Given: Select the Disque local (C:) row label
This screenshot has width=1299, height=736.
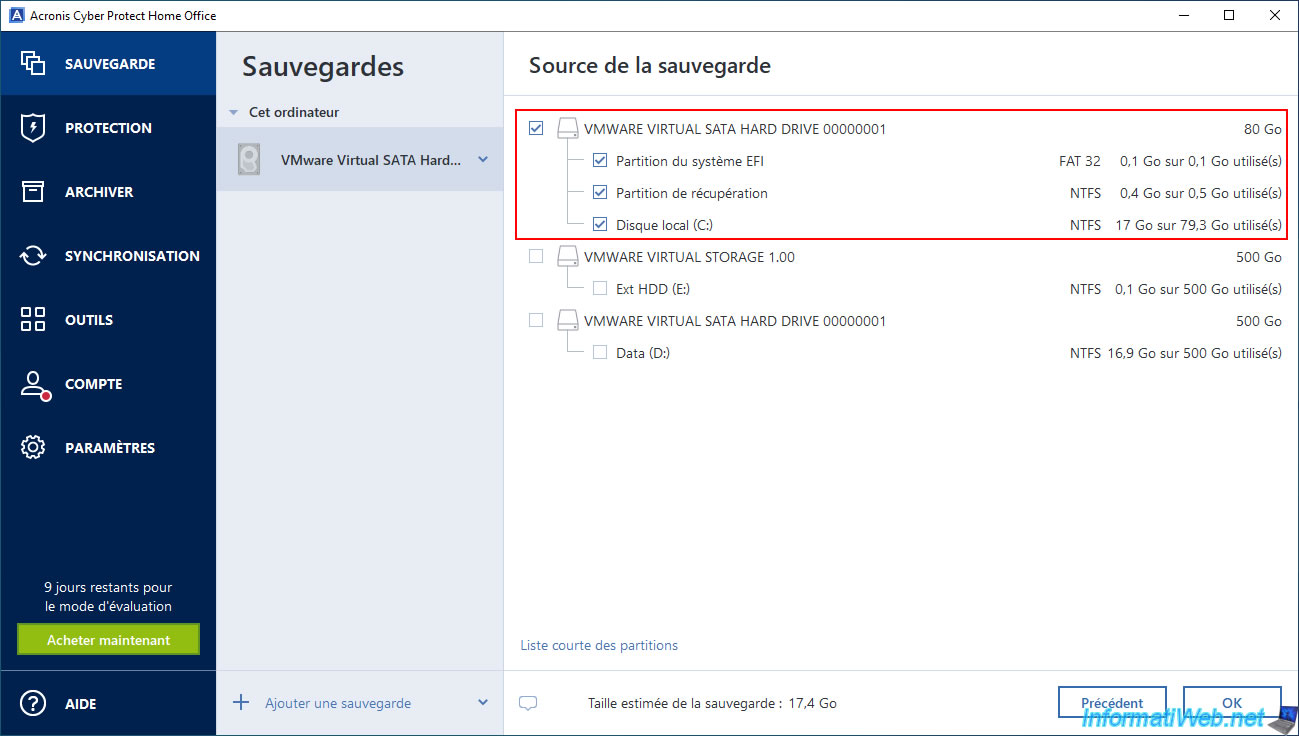Looking at the screenshot, I should (664, 225).
